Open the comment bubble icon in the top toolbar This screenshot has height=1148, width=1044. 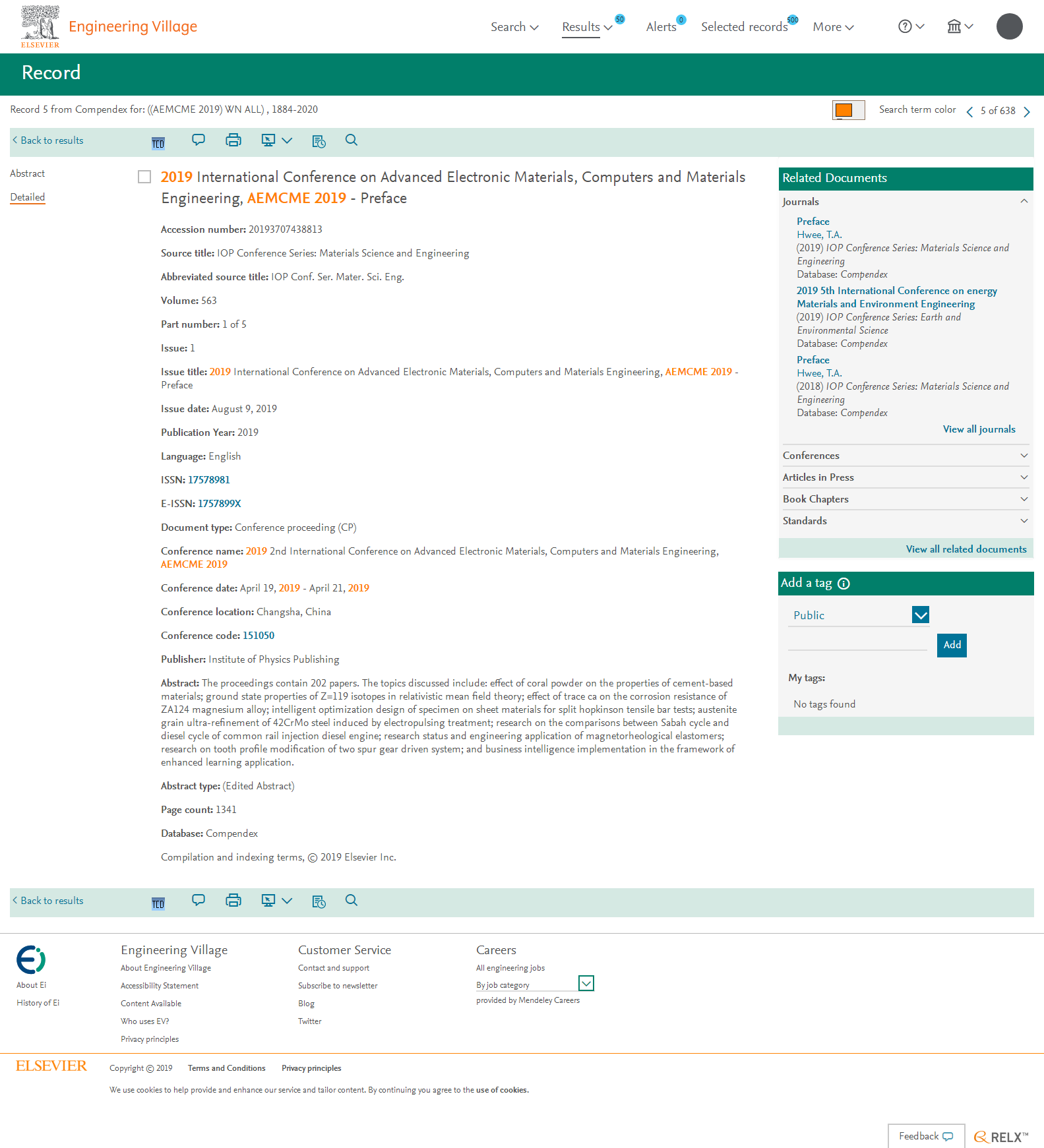(x=199, y=140)
